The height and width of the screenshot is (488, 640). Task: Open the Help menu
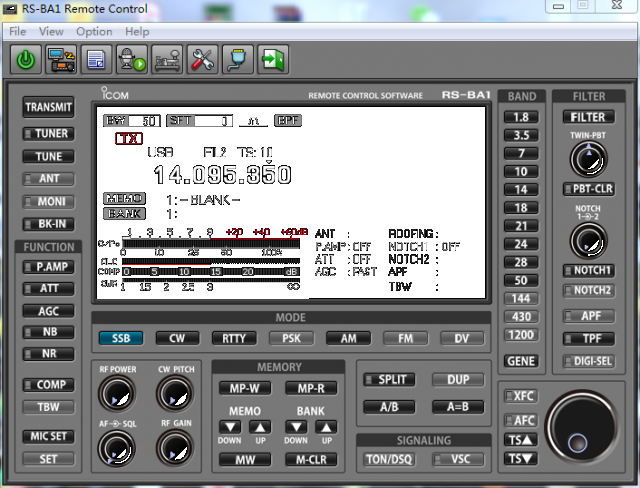[x=137, y=31]
